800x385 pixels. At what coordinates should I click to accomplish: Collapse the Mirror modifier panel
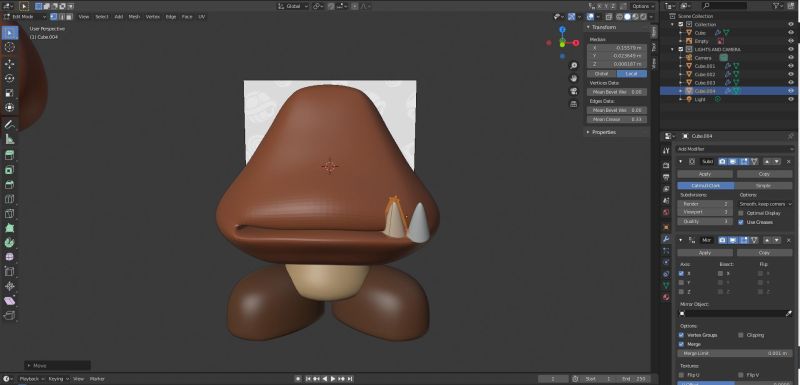coord(681,240)
